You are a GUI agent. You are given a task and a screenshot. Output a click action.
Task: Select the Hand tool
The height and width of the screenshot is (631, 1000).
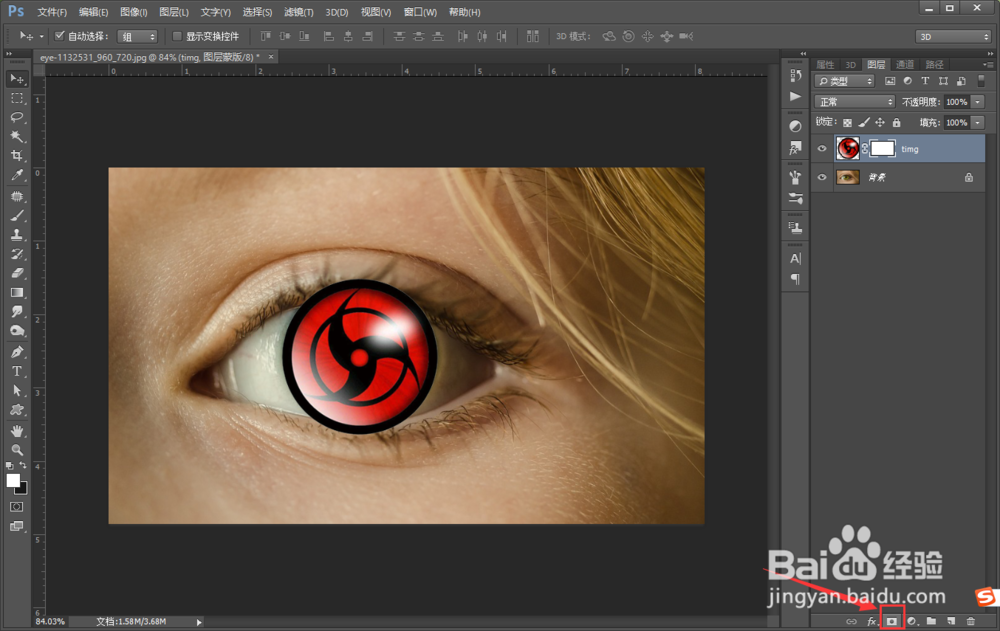pyautogui.click(x=17, y=431)
